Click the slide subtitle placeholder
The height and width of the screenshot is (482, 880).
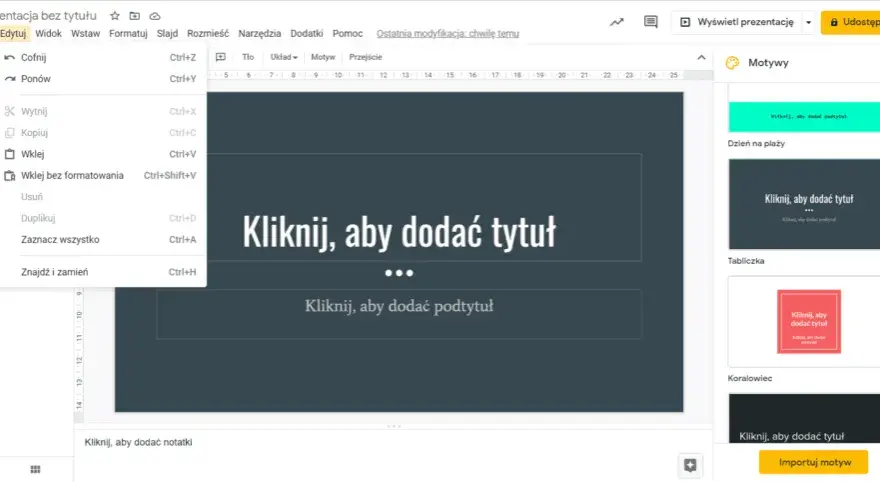399,314
